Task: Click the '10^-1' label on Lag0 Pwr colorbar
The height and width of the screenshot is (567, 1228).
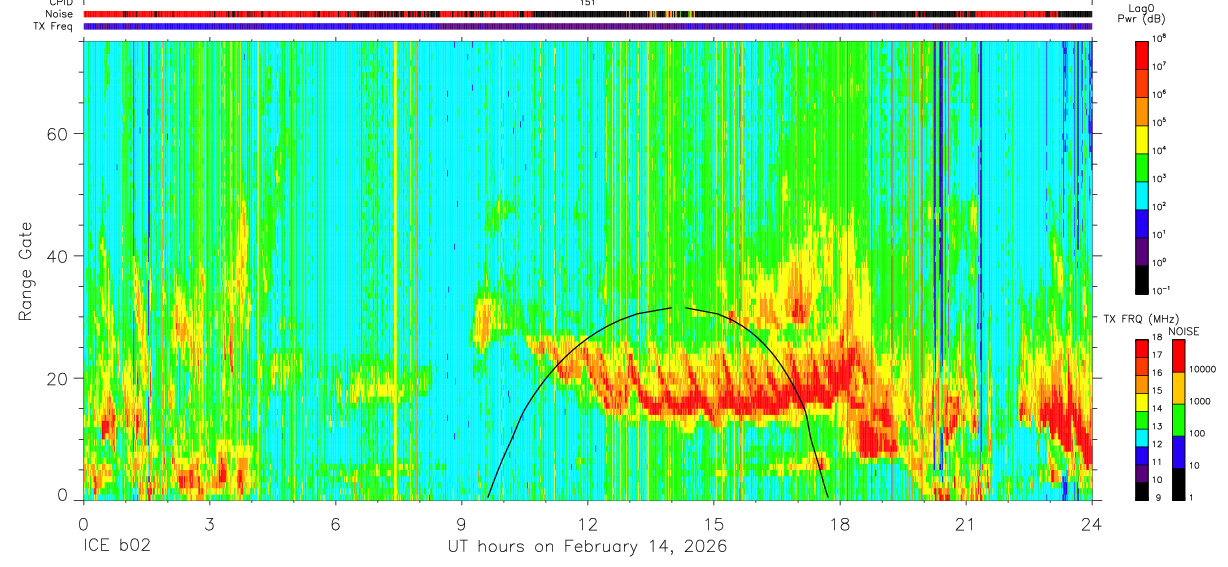Action: point(1161,289)
